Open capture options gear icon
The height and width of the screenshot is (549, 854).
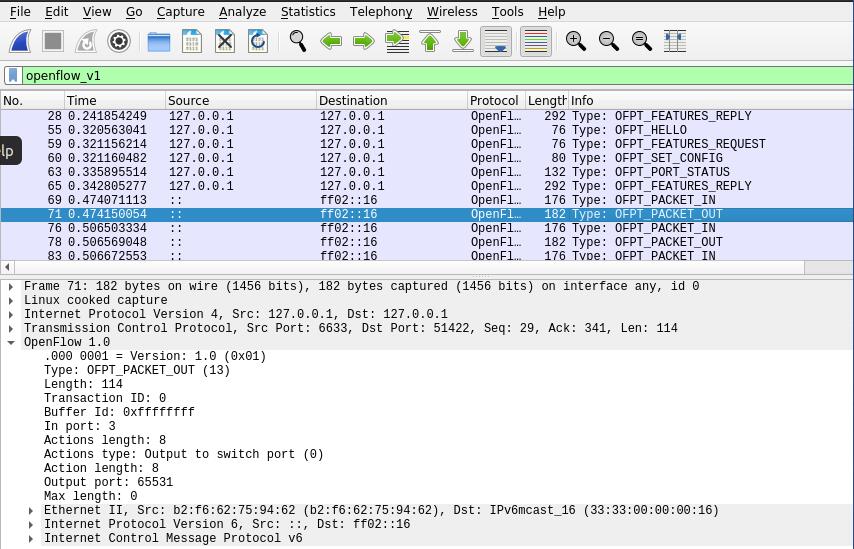119,41
